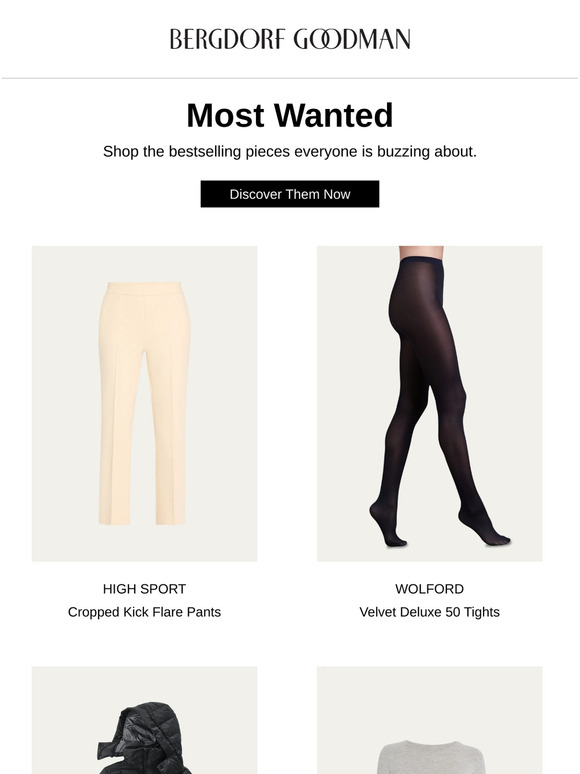Open the Cropped Kick Flare Pants link
This screenshot has width=580, height=774.
click(144, 612)
